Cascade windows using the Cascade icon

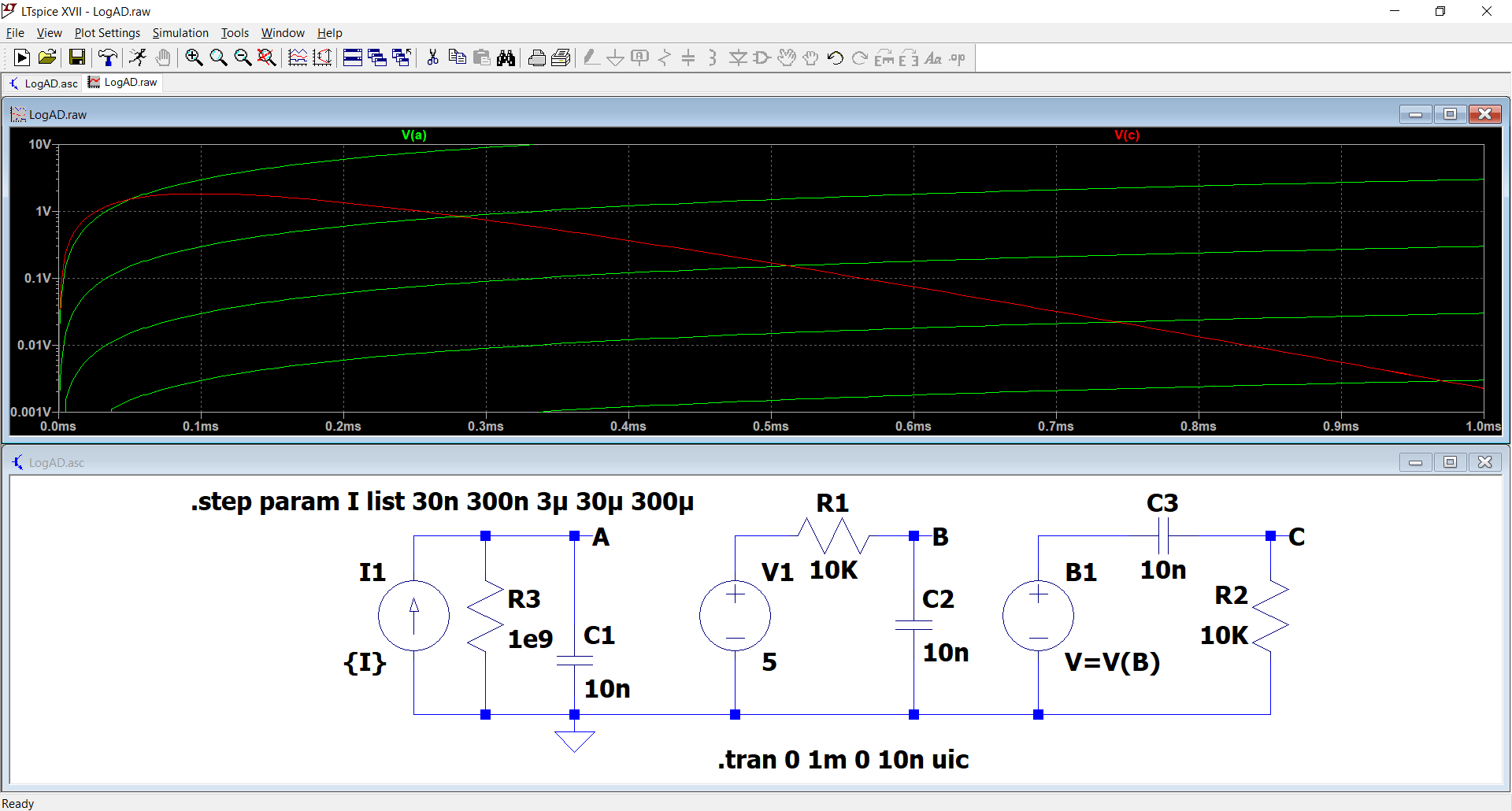tap(377, 57)
